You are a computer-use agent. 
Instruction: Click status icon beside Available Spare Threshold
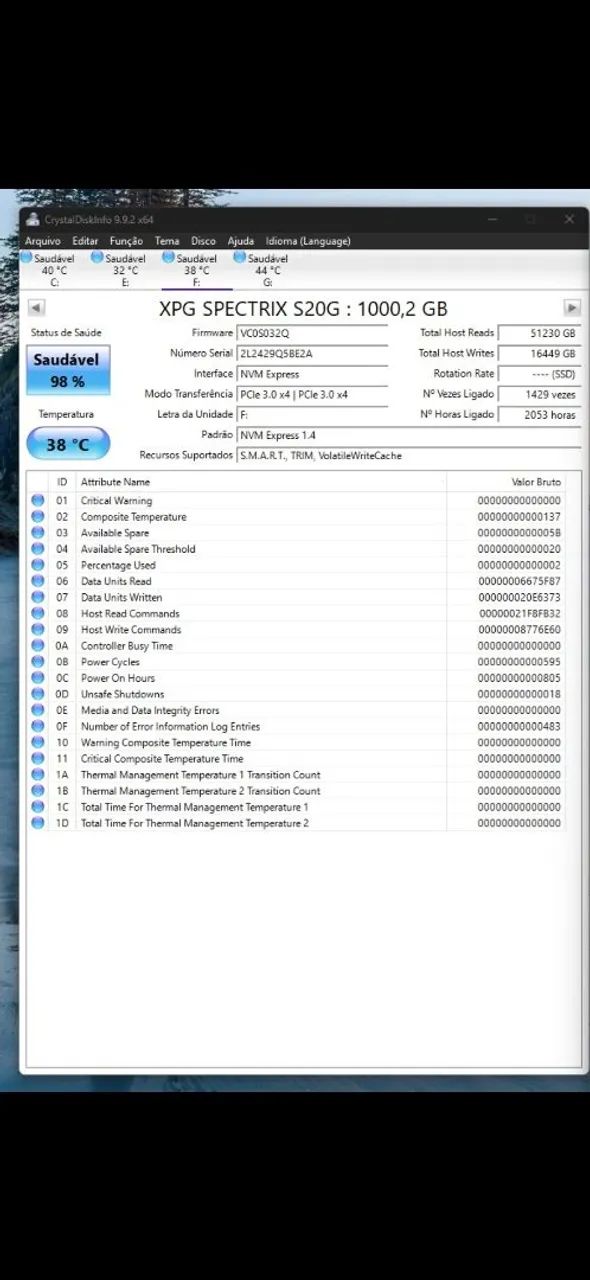(38, 549)
